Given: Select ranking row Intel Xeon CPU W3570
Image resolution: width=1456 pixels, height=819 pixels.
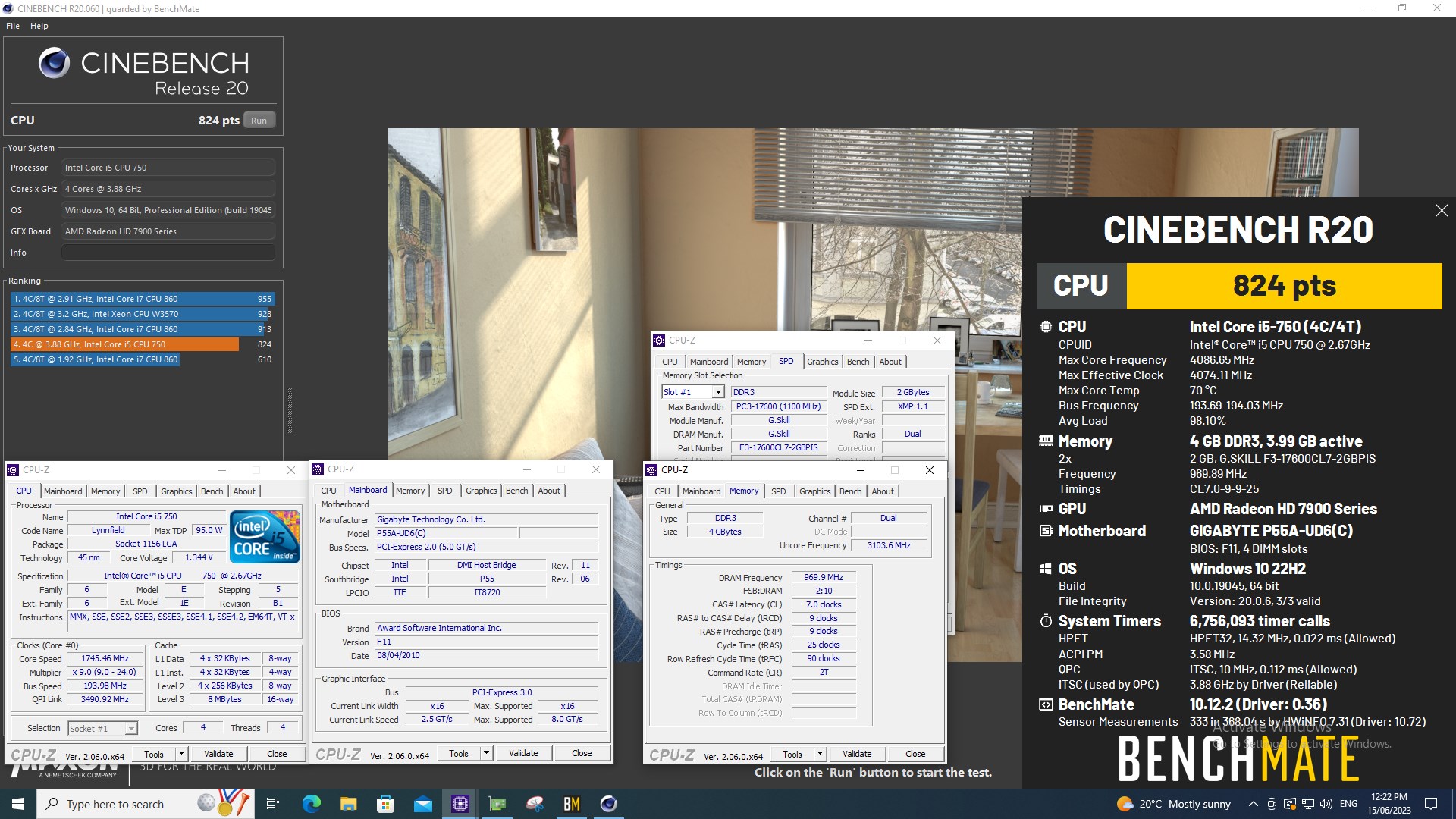Looking at the screenshot, I should coord(142,314).
